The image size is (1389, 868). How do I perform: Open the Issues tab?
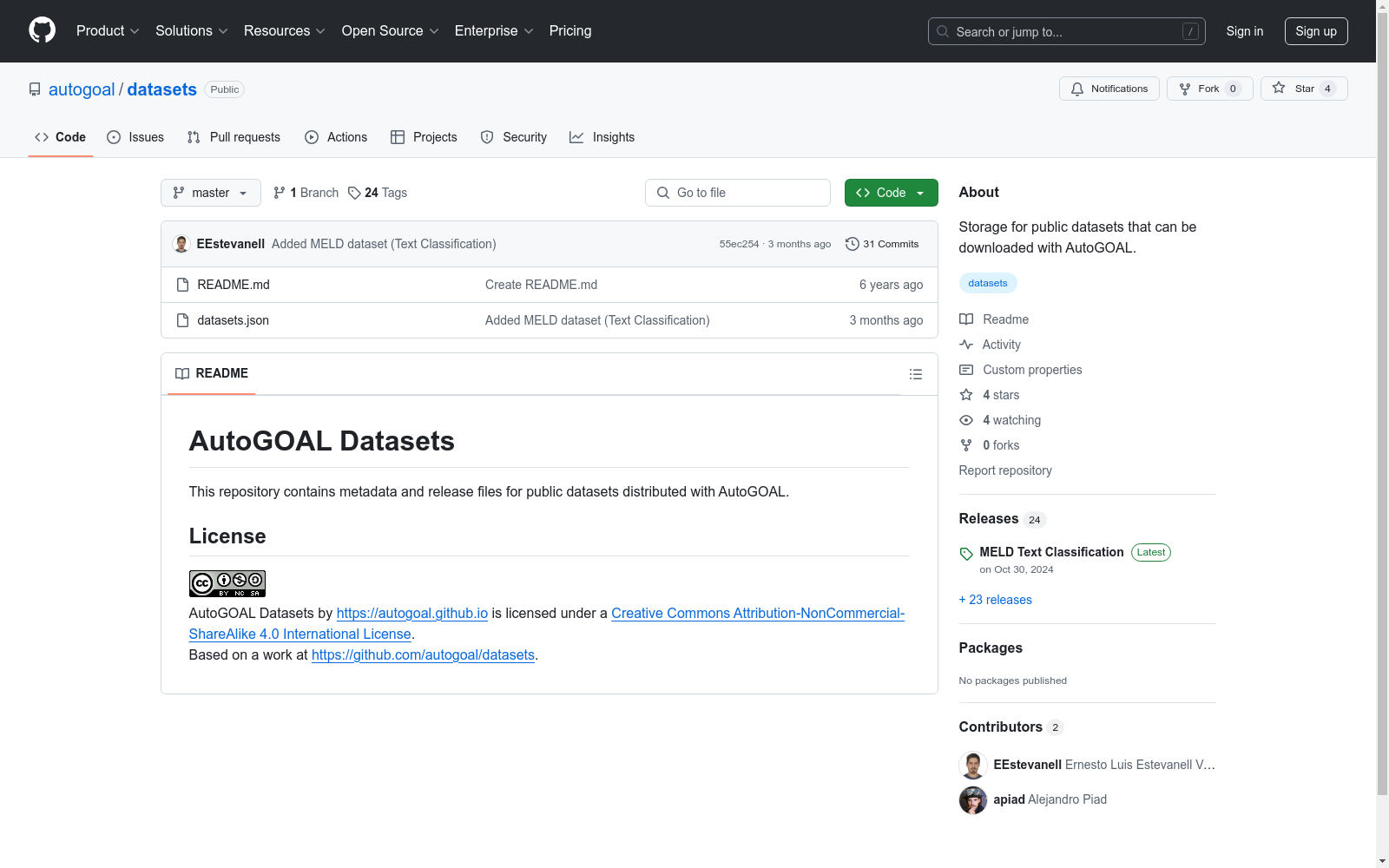point(135,137)
